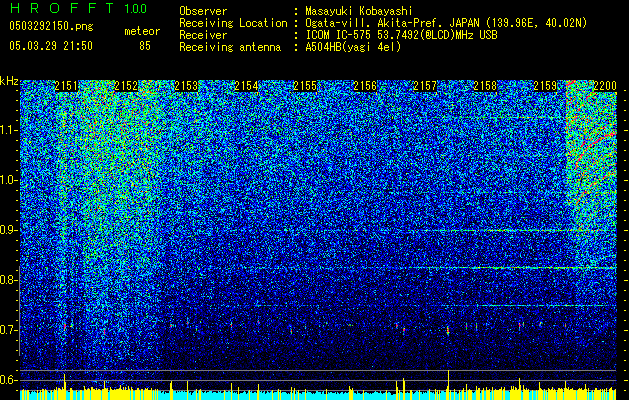Screen dimensions: 629x400
Task: Click the 1.0 kHz frequency tick label
Action: point(9,180)
